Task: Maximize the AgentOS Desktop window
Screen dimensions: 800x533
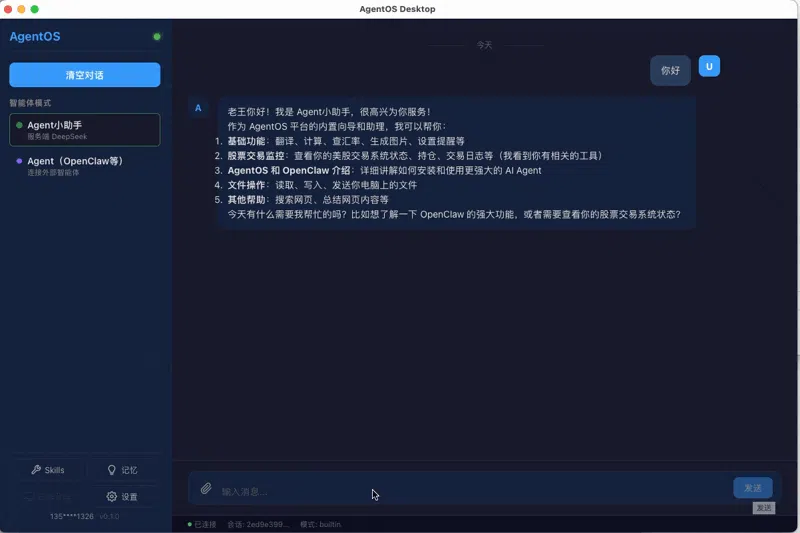Action: [35, 9]
